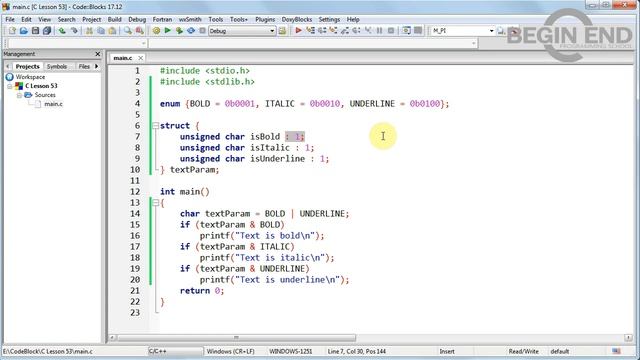Collapse the C Lesson 53 project node
Viewport: 640px width, 360px height.
(10, 86)
